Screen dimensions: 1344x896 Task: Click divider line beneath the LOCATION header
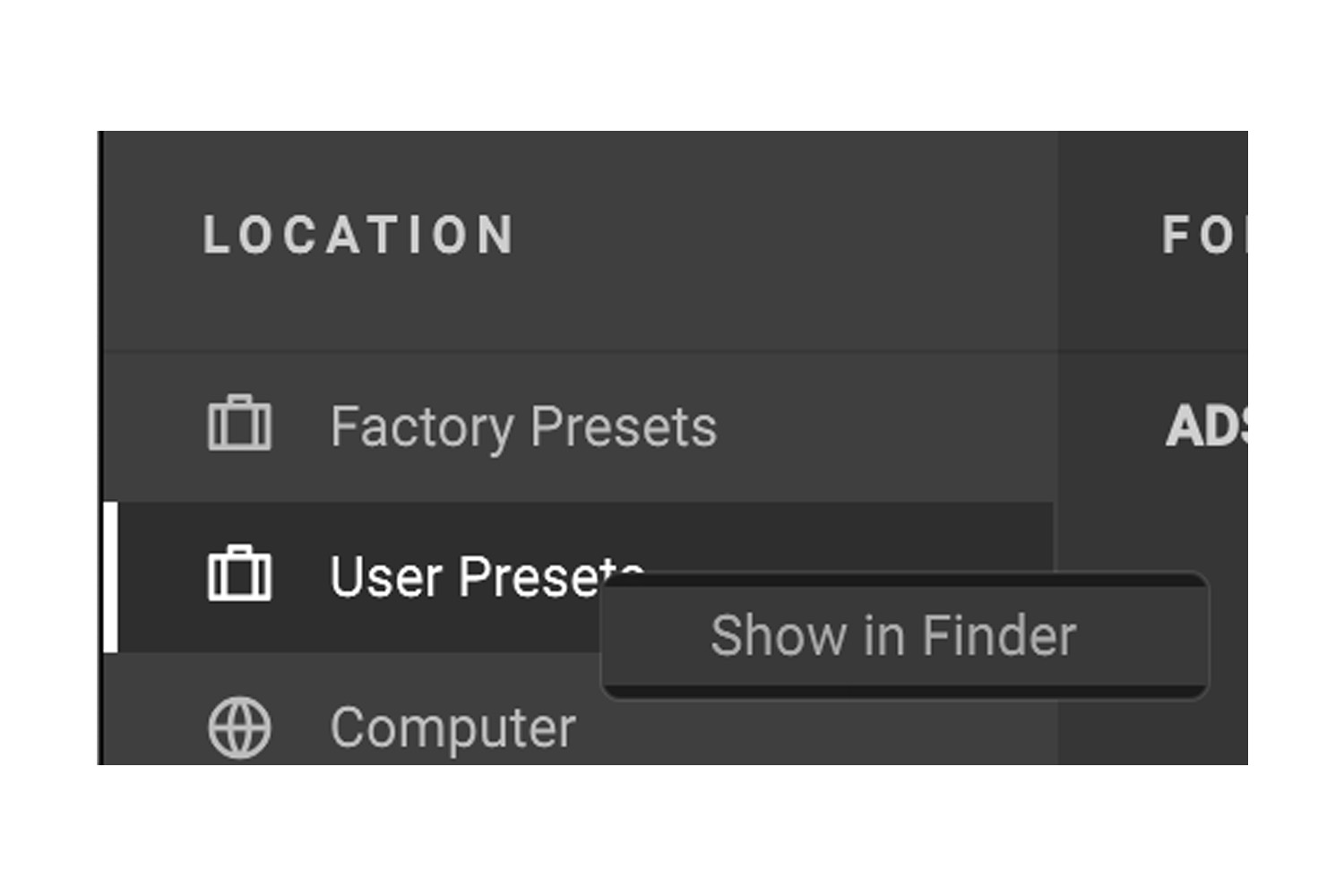tap(573, 351)
